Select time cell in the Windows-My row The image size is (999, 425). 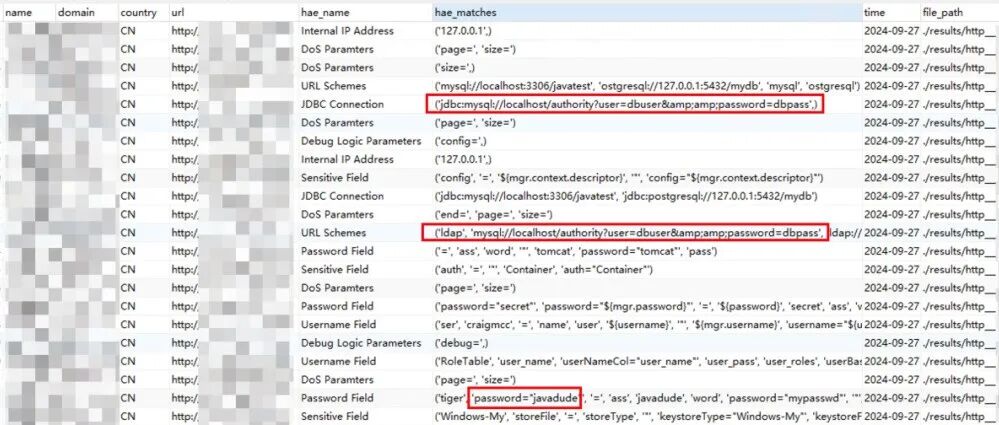tap(891, 416)
